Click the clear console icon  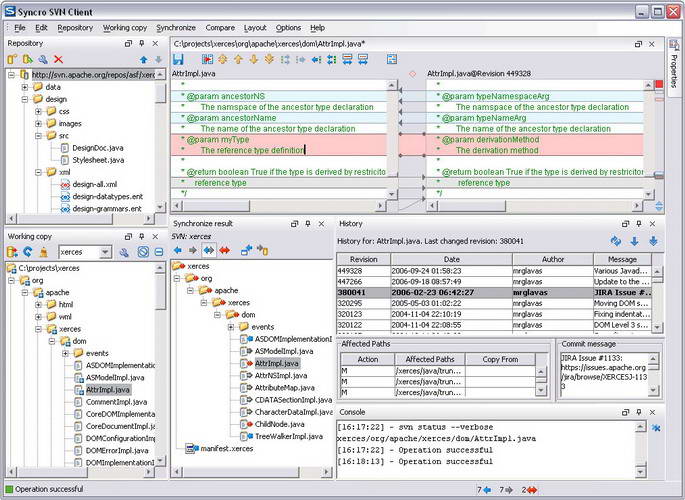[656, 428]
